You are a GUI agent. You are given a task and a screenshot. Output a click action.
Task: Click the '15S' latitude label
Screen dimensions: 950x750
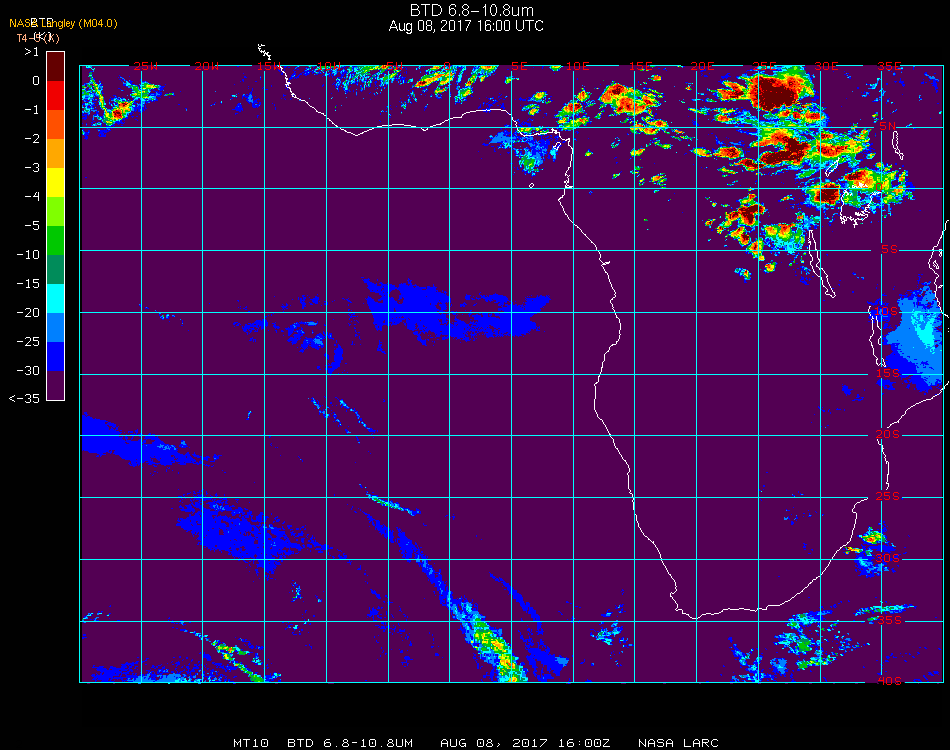click(888, 373)
